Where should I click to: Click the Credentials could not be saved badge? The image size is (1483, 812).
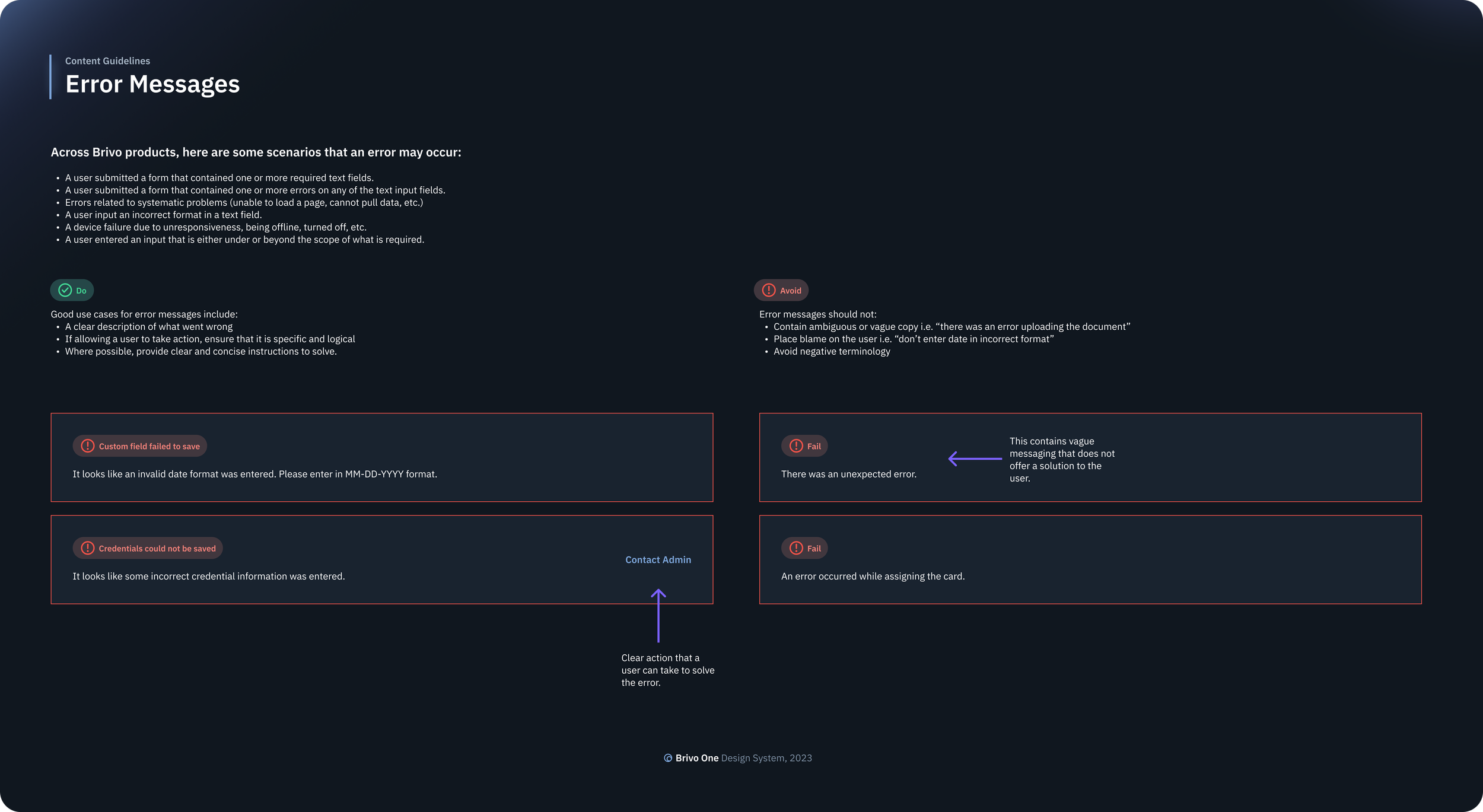click(x=148, y=548)
